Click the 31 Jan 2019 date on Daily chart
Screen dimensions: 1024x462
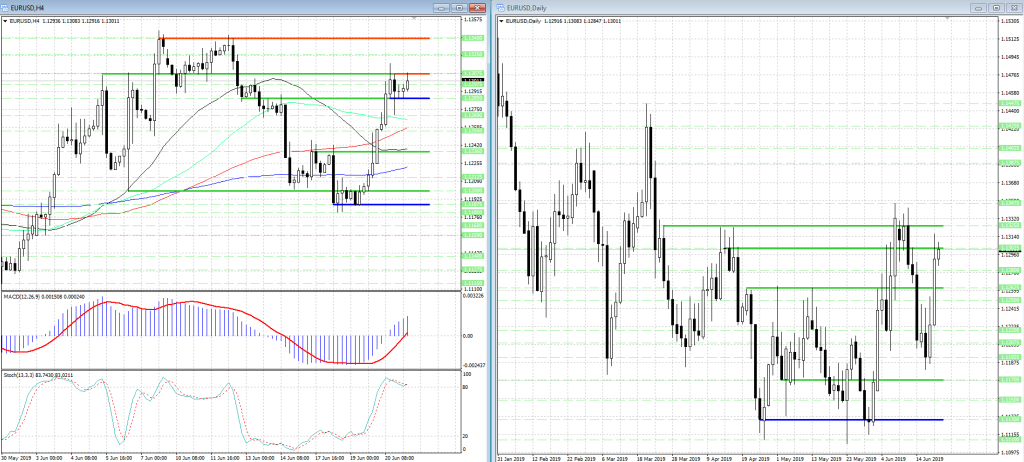[511, 457]
